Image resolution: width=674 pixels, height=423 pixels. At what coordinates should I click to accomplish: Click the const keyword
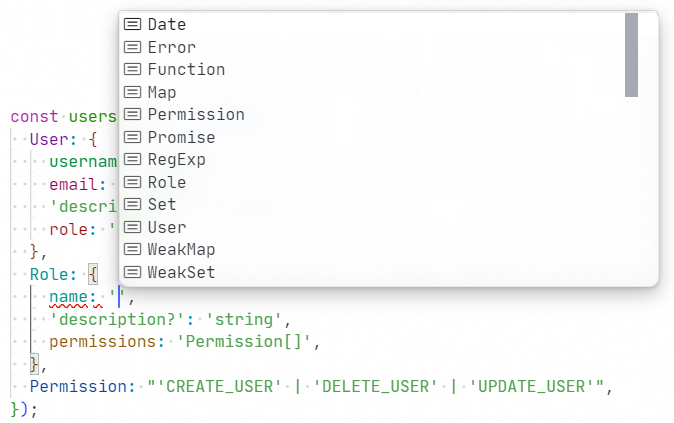click(x=34, y=117)
